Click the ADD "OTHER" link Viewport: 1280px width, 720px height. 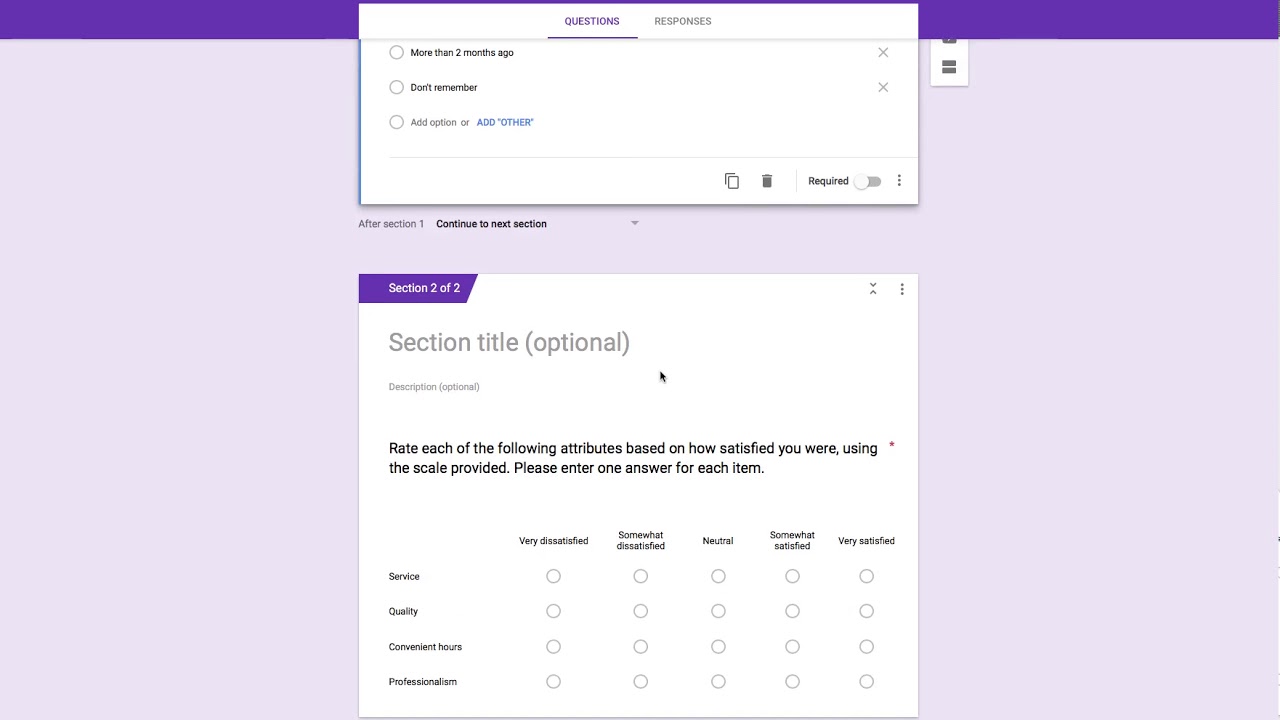coord(505,122)
